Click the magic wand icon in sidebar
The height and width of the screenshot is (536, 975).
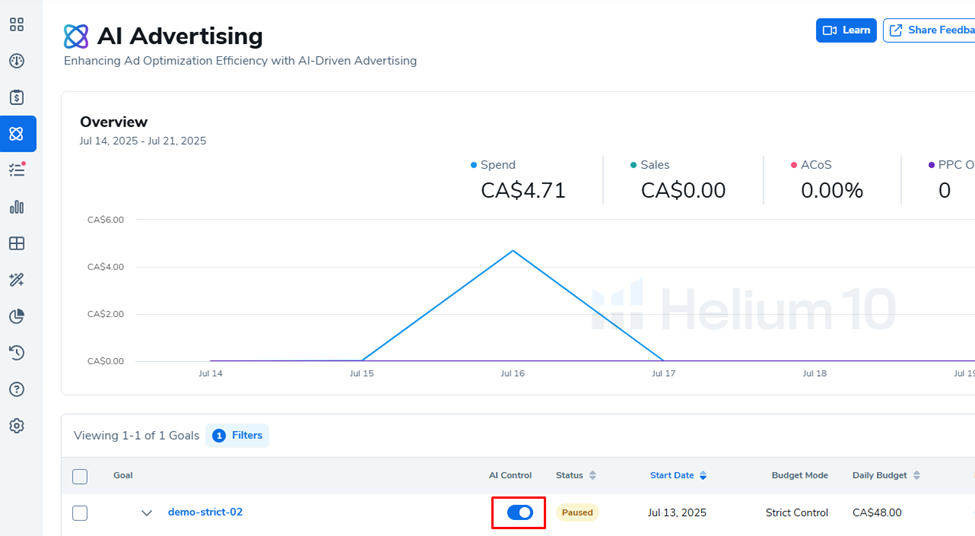coord(16,280)
